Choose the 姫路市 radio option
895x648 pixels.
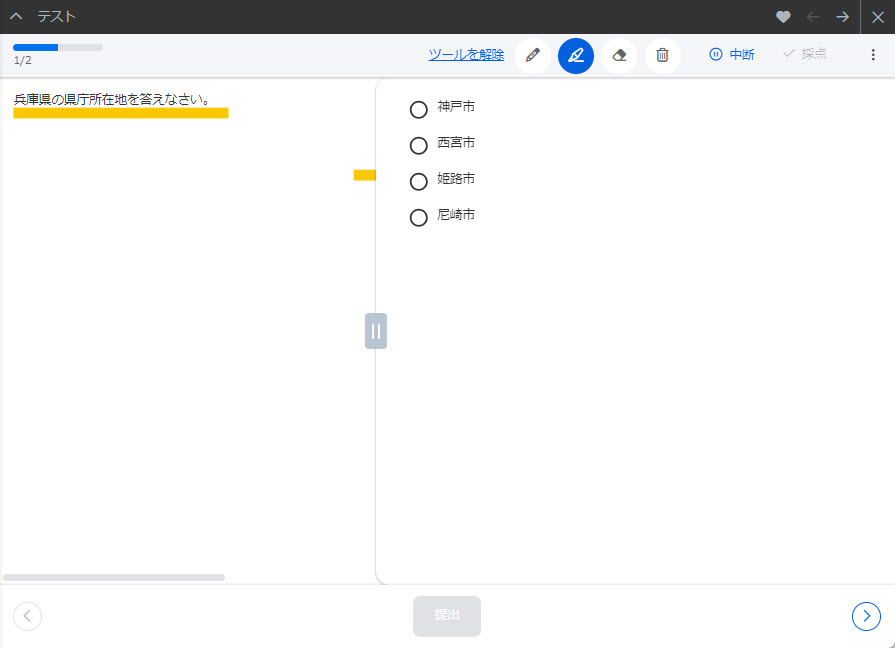coord(418,182)
